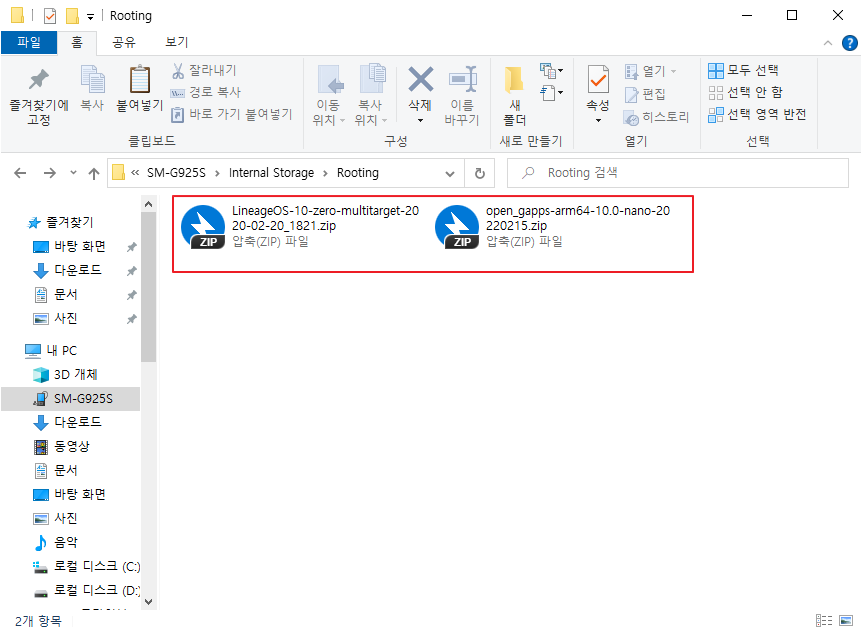Select LineageOS-10-zero-multitarget zip file

pyautogui.click(x=301, y=226)
